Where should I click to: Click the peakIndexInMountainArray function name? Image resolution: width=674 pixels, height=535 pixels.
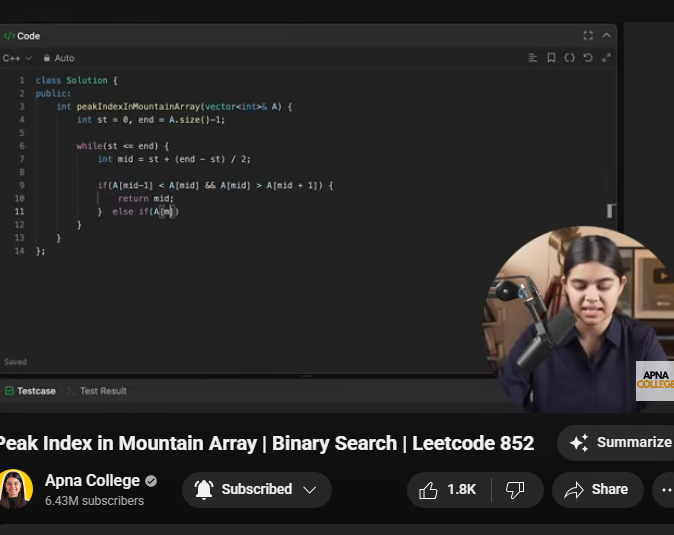(x=138, y=107)
